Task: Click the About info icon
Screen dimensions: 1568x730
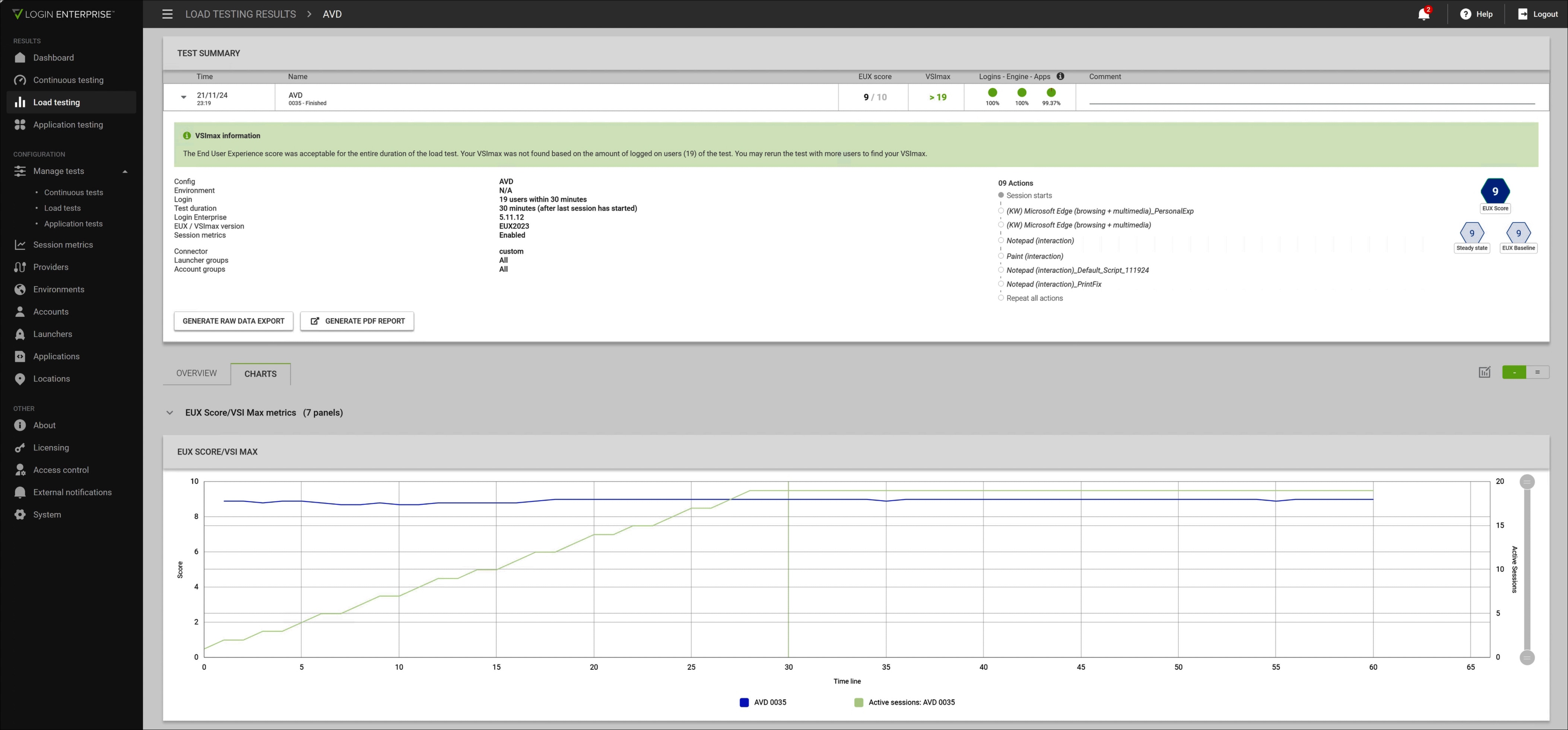Action: pyautogui.click(x=20, y=425)
